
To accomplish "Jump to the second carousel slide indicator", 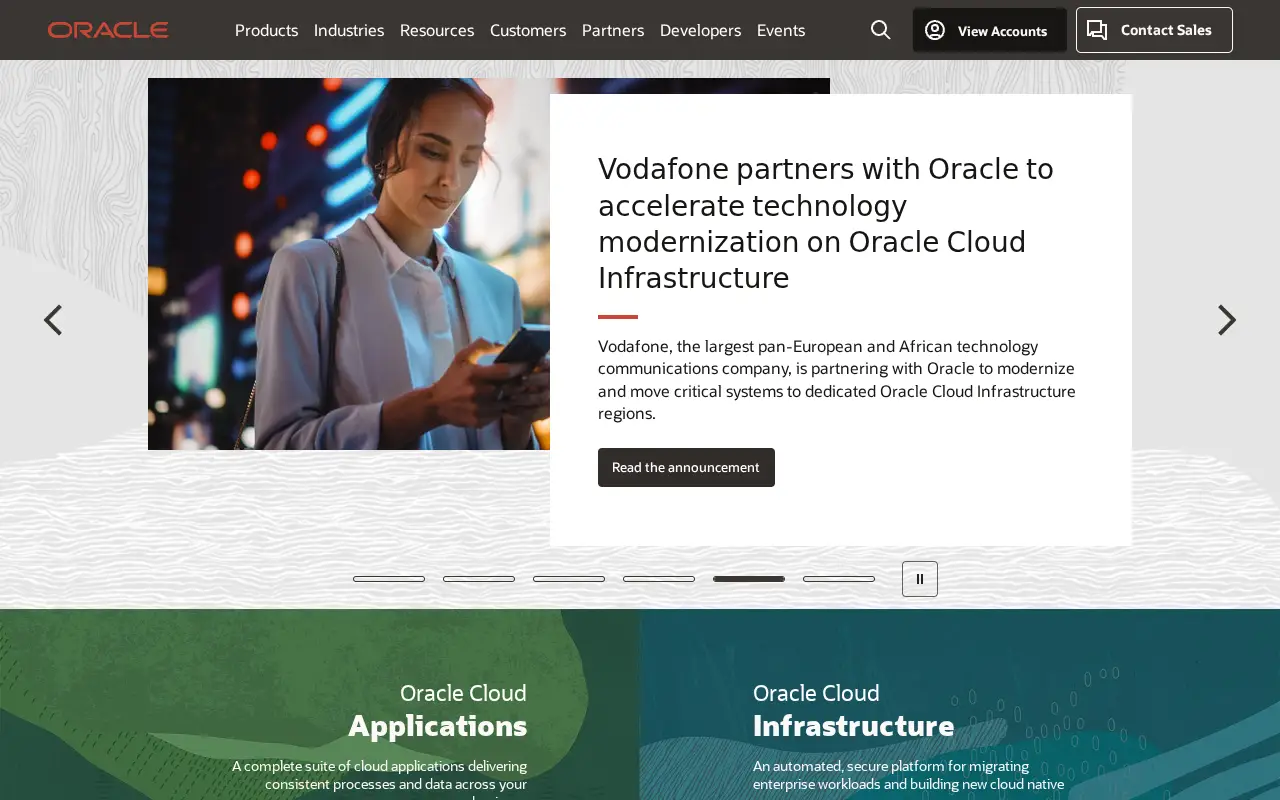I will (x=479, y=579).
